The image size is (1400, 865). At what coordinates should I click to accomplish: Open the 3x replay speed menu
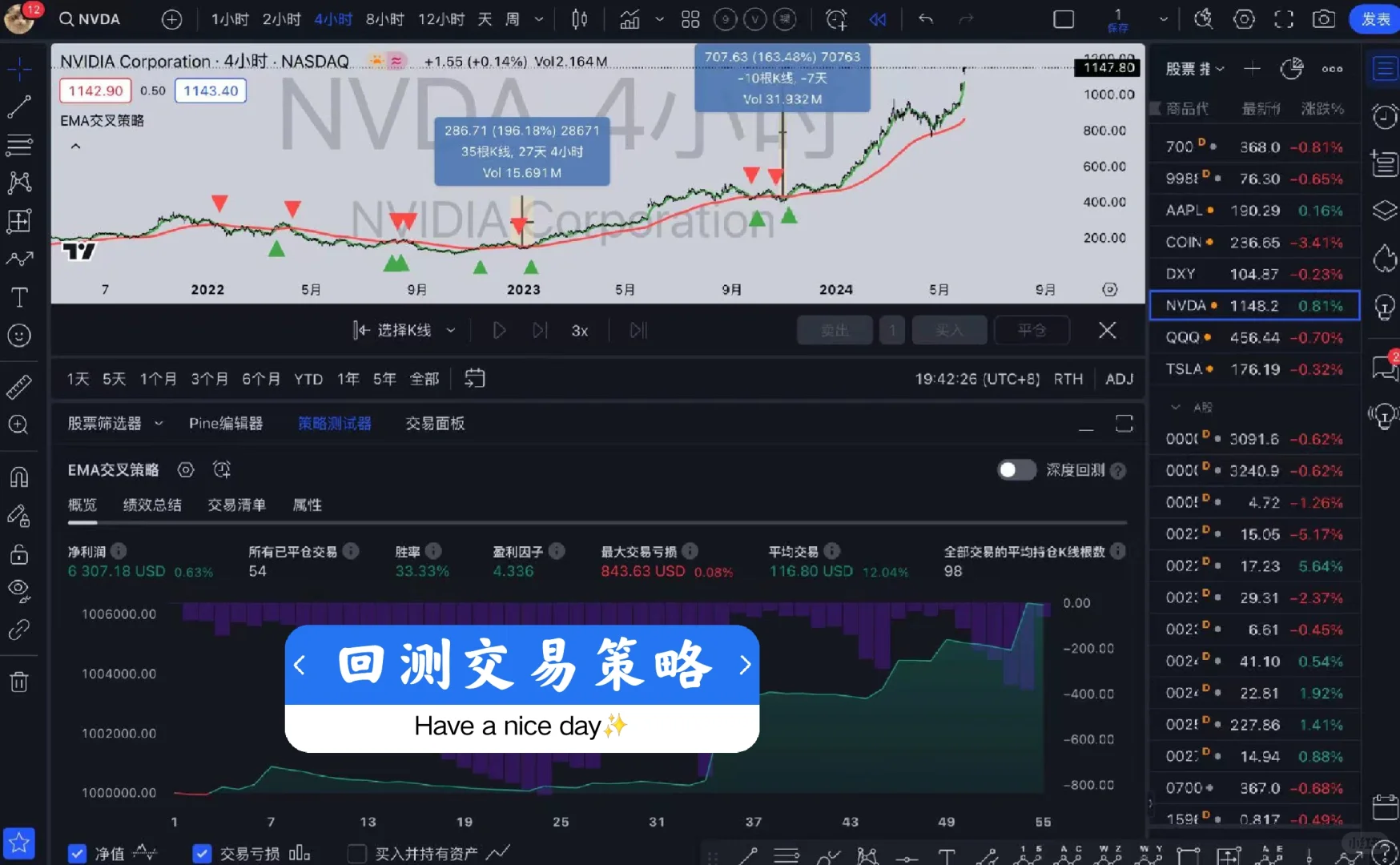click(x=580, y=331)
